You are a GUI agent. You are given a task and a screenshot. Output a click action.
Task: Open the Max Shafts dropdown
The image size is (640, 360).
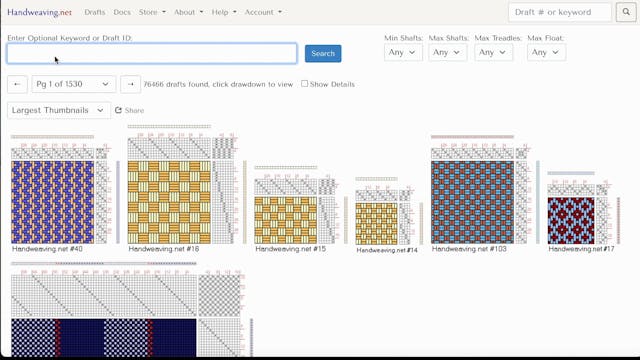[447, 53]
